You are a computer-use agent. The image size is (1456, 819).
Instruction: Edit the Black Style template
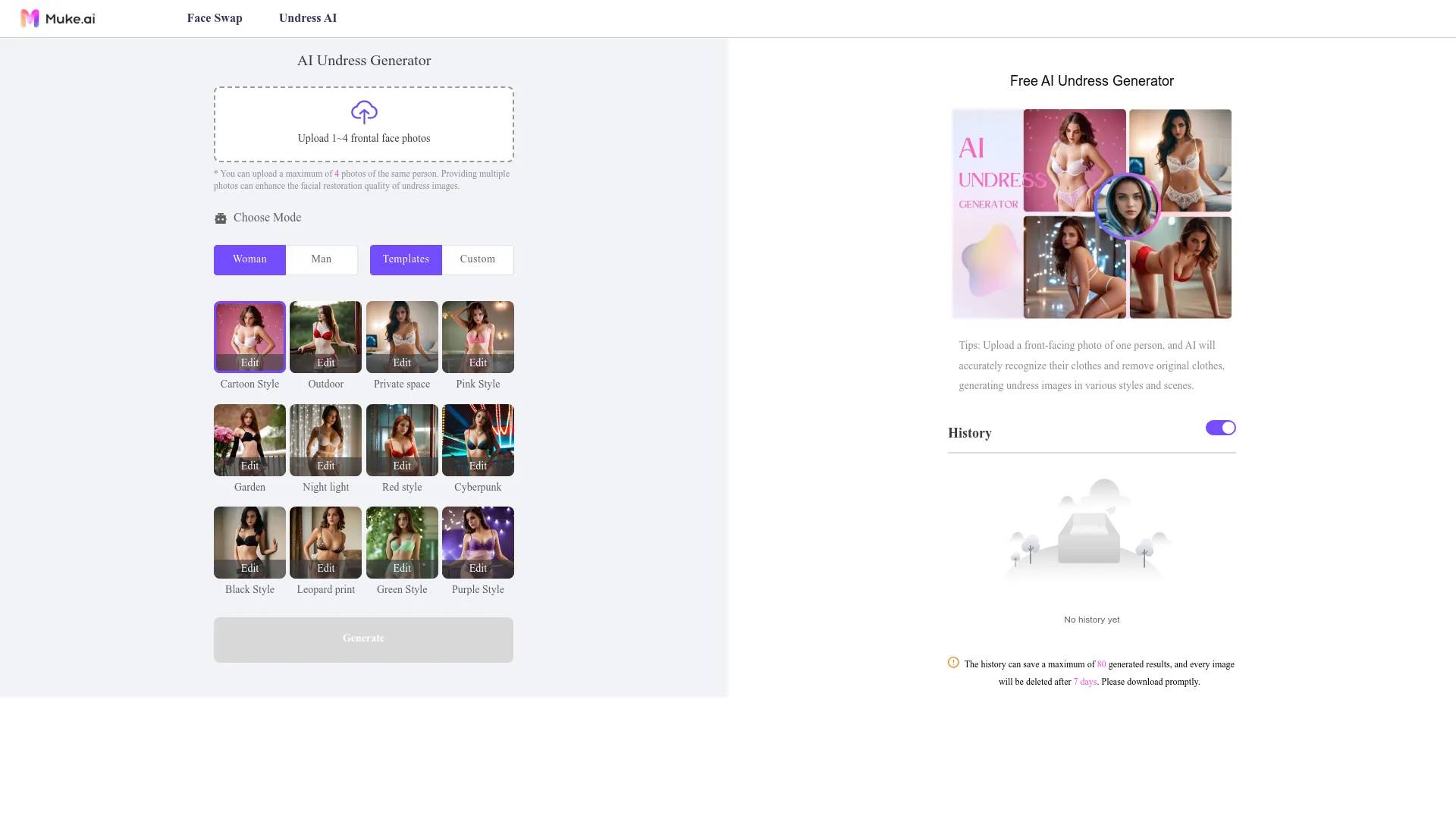coord(249,568)
